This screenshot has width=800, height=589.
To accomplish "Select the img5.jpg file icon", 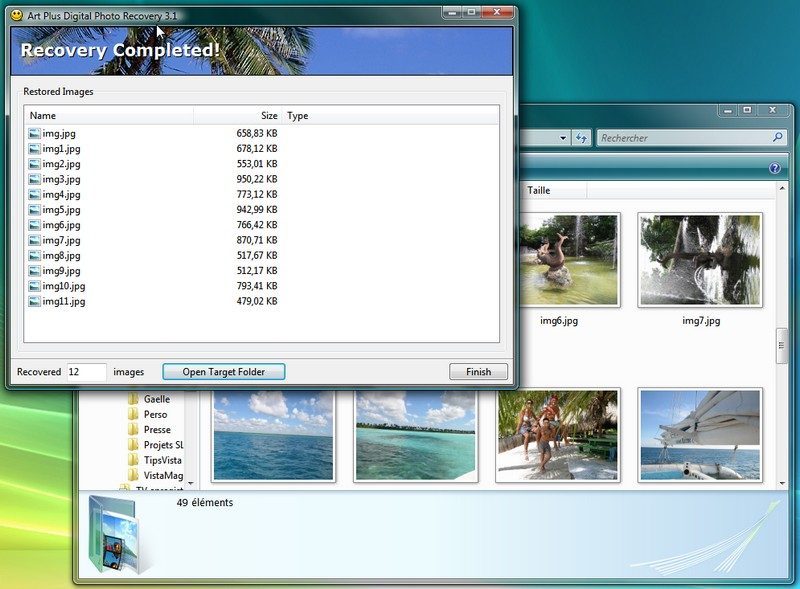I will tap(35, 210).
